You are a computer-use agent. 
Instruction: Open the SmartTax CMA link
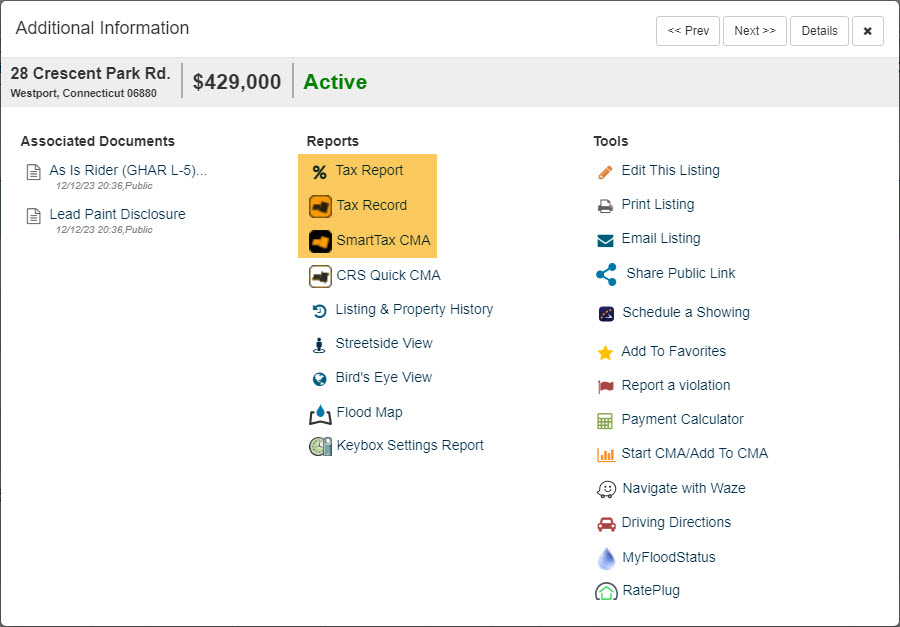click(x=383, y=241)
